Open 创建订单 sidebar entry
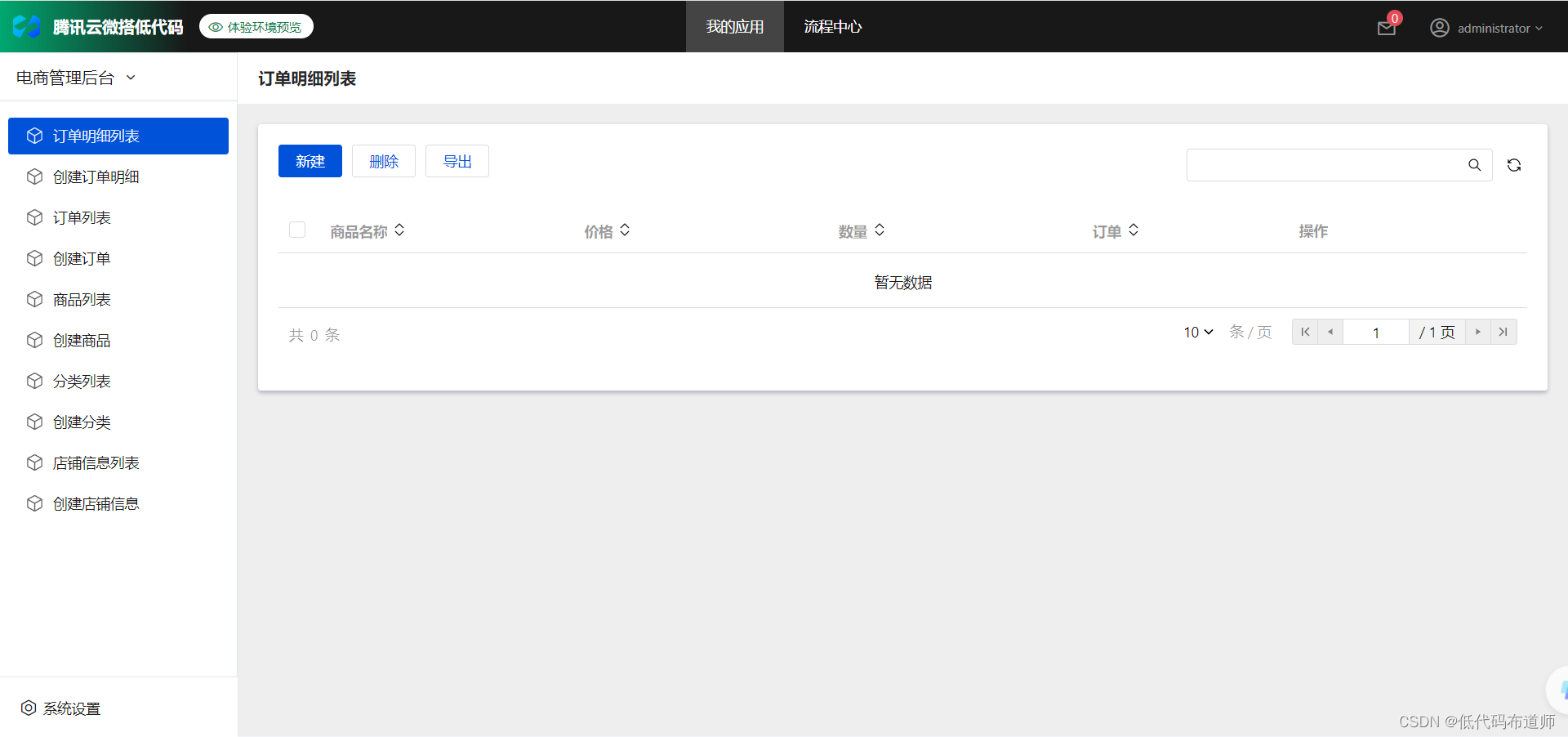 [x=118, y=258]
